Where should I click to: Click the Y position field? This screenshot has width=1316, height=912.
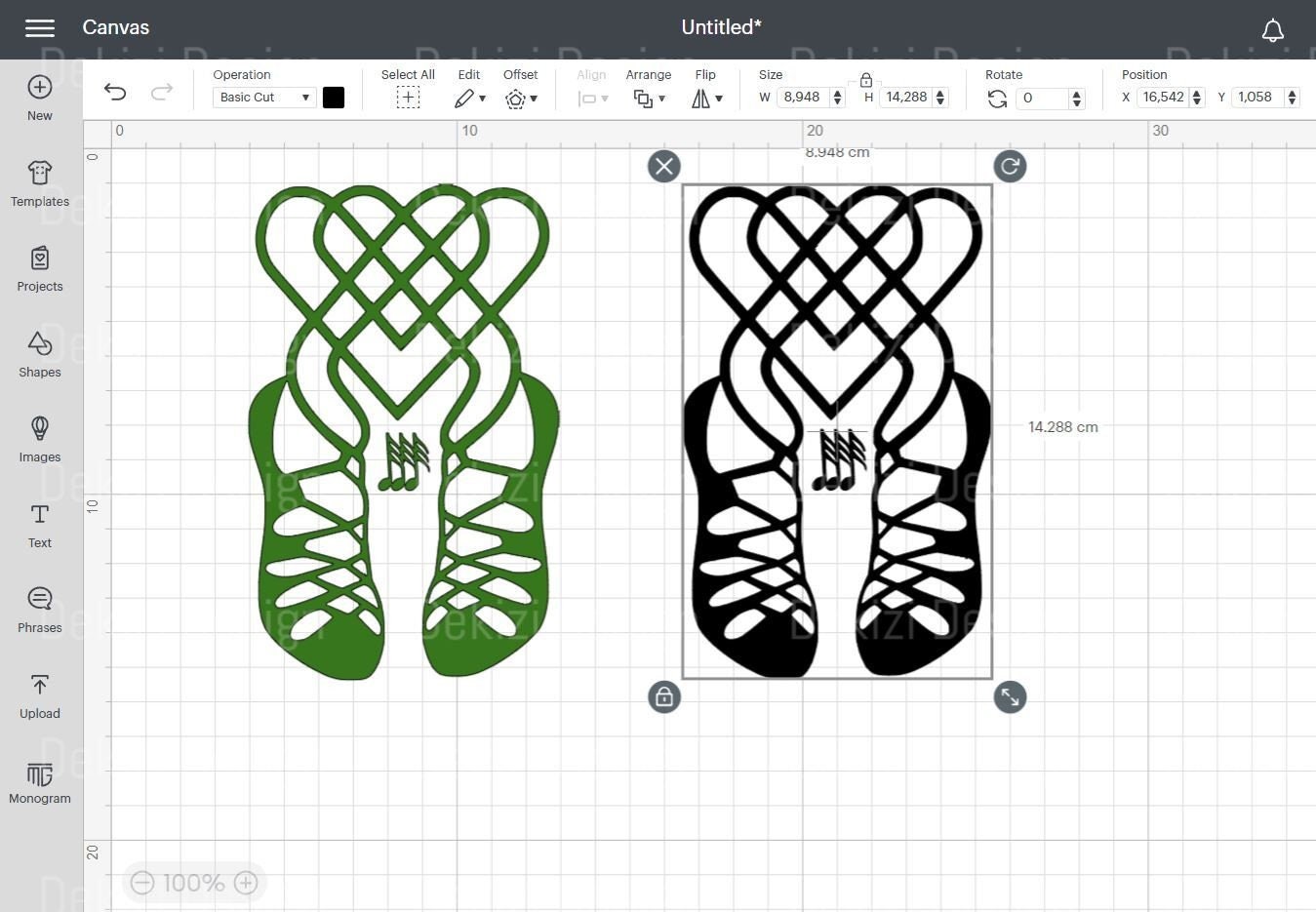pyautogui.click(x=1259, y=98)
